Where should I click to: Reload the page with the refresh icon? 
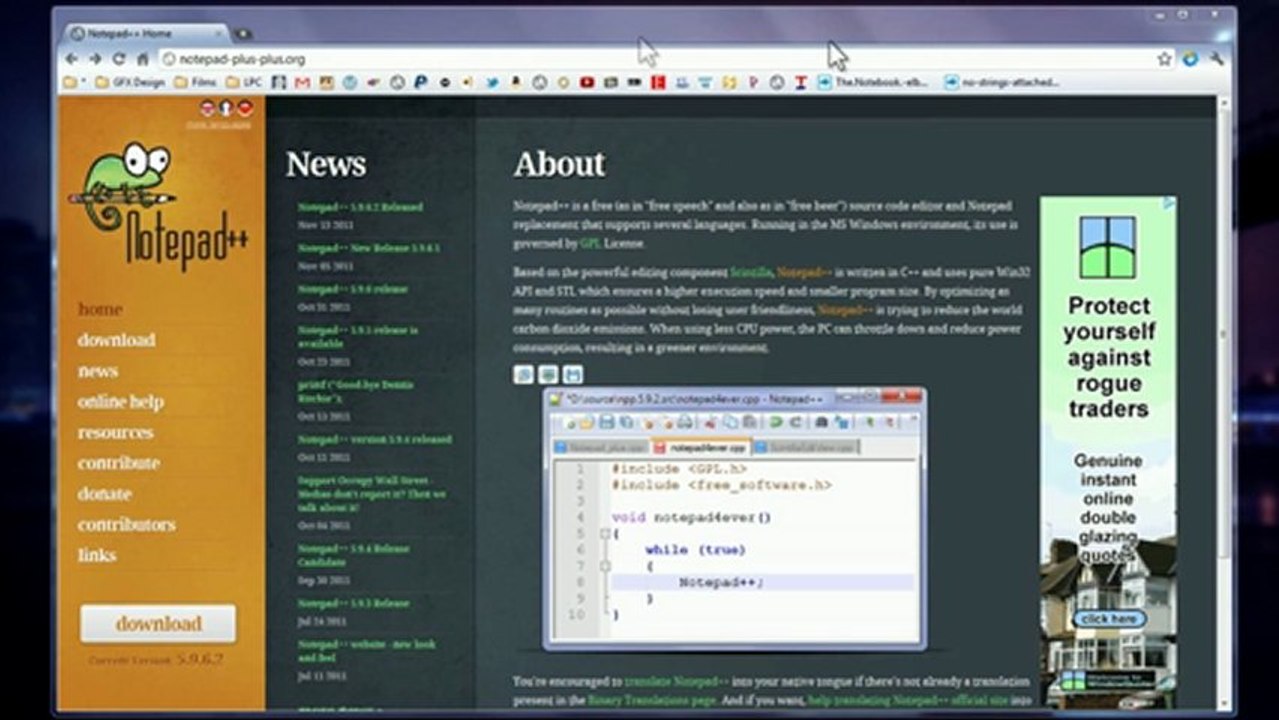click(119, 59)
